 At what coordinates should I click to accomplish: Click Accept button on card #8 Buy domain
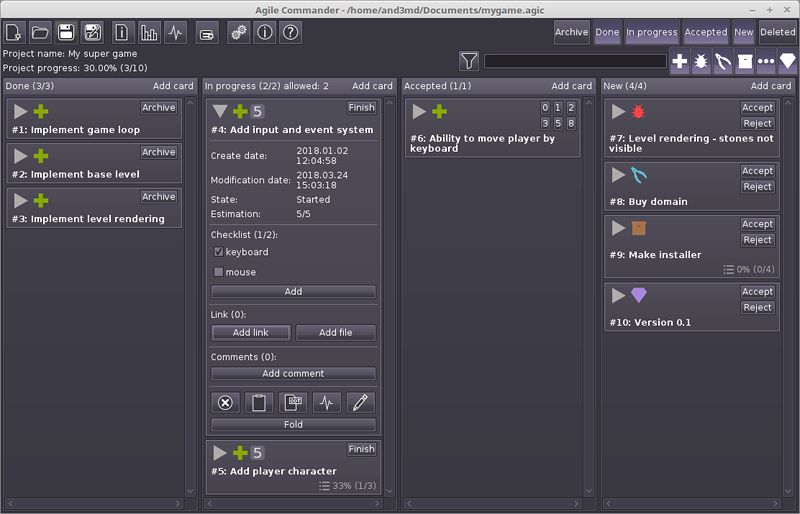click(757, 171)
